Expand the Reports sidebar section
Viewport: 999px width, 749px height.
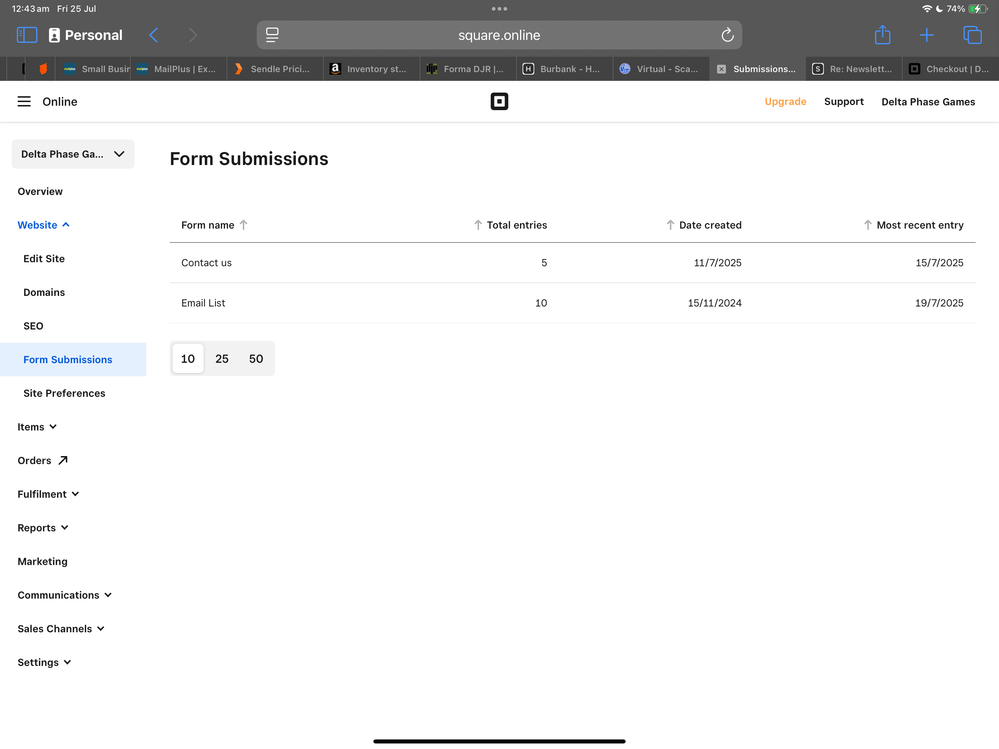[43, 528]
